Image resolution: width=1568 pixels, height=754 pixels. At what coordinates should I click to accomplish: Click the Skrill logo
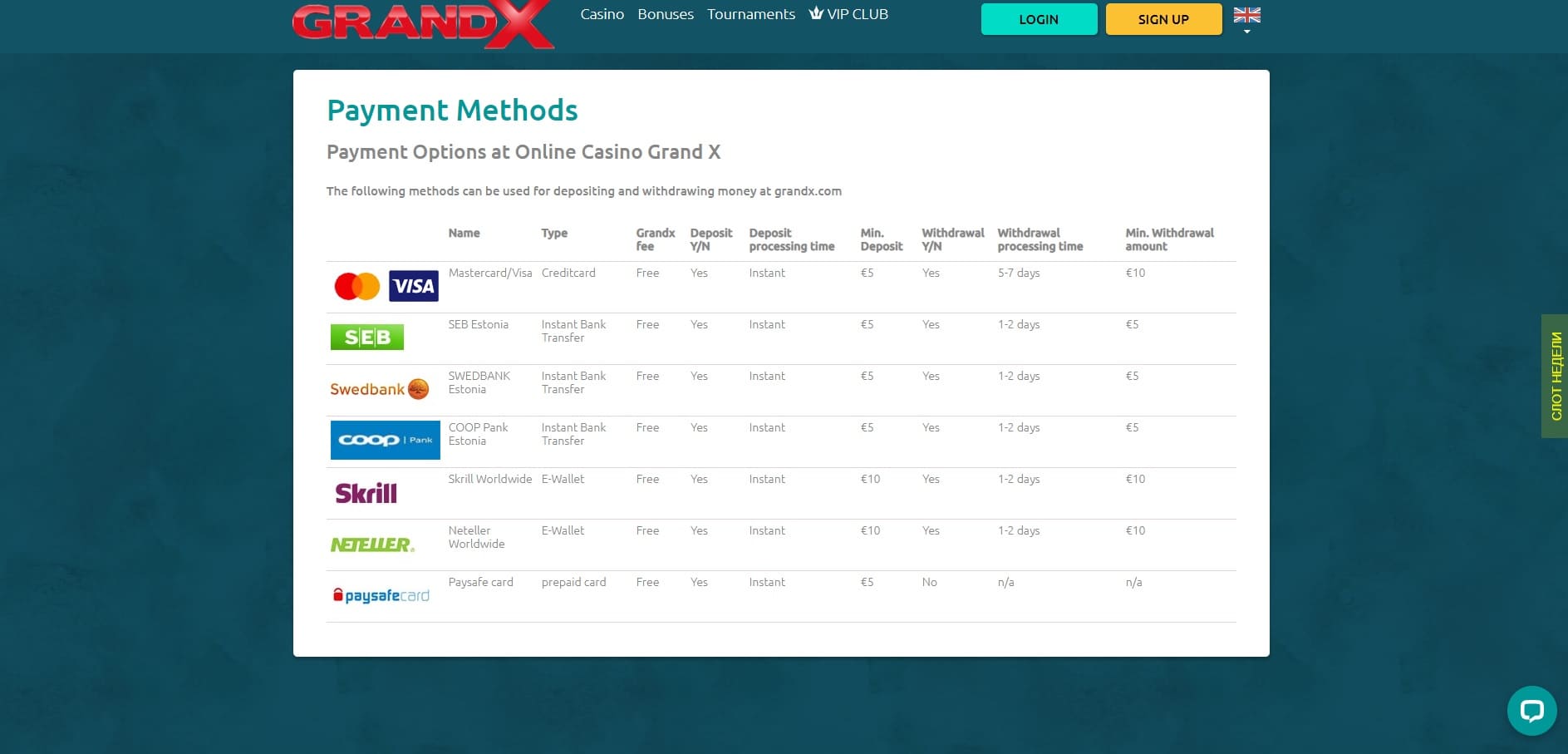(x=366, y=493)
